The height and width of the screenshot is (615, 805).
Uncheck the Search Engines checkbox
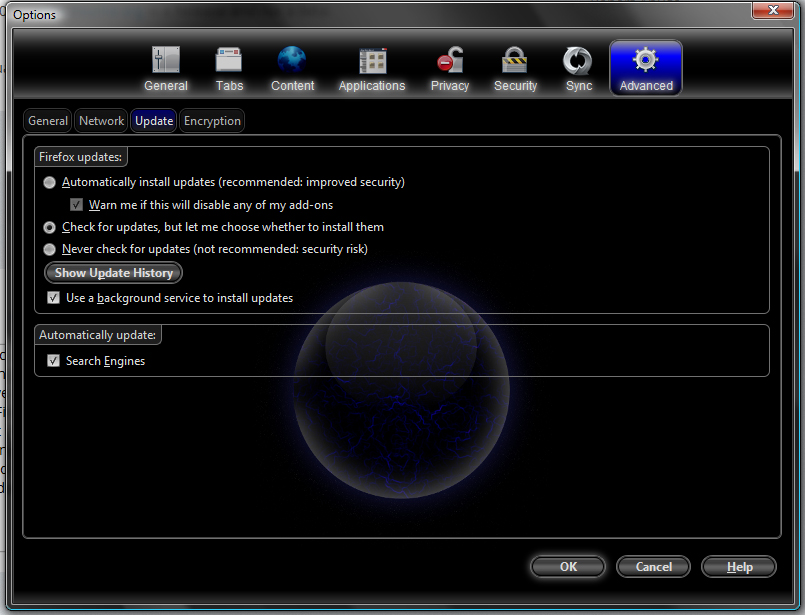pos(54,361)
